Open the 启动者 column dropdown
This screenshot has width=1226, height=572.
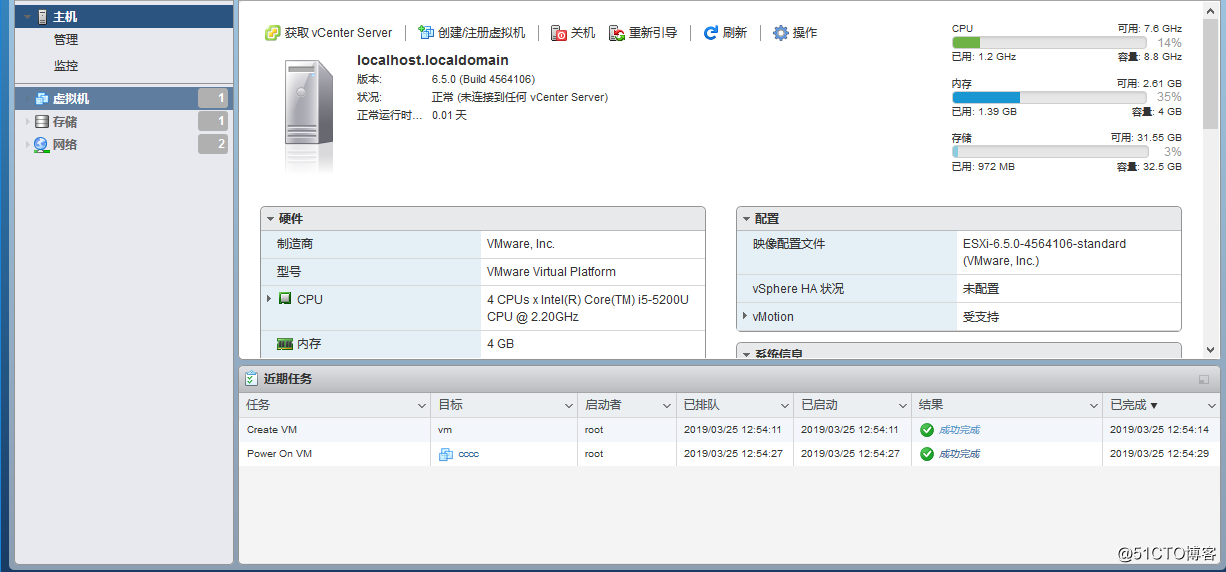pyautogui.click(x=666, y=406)
